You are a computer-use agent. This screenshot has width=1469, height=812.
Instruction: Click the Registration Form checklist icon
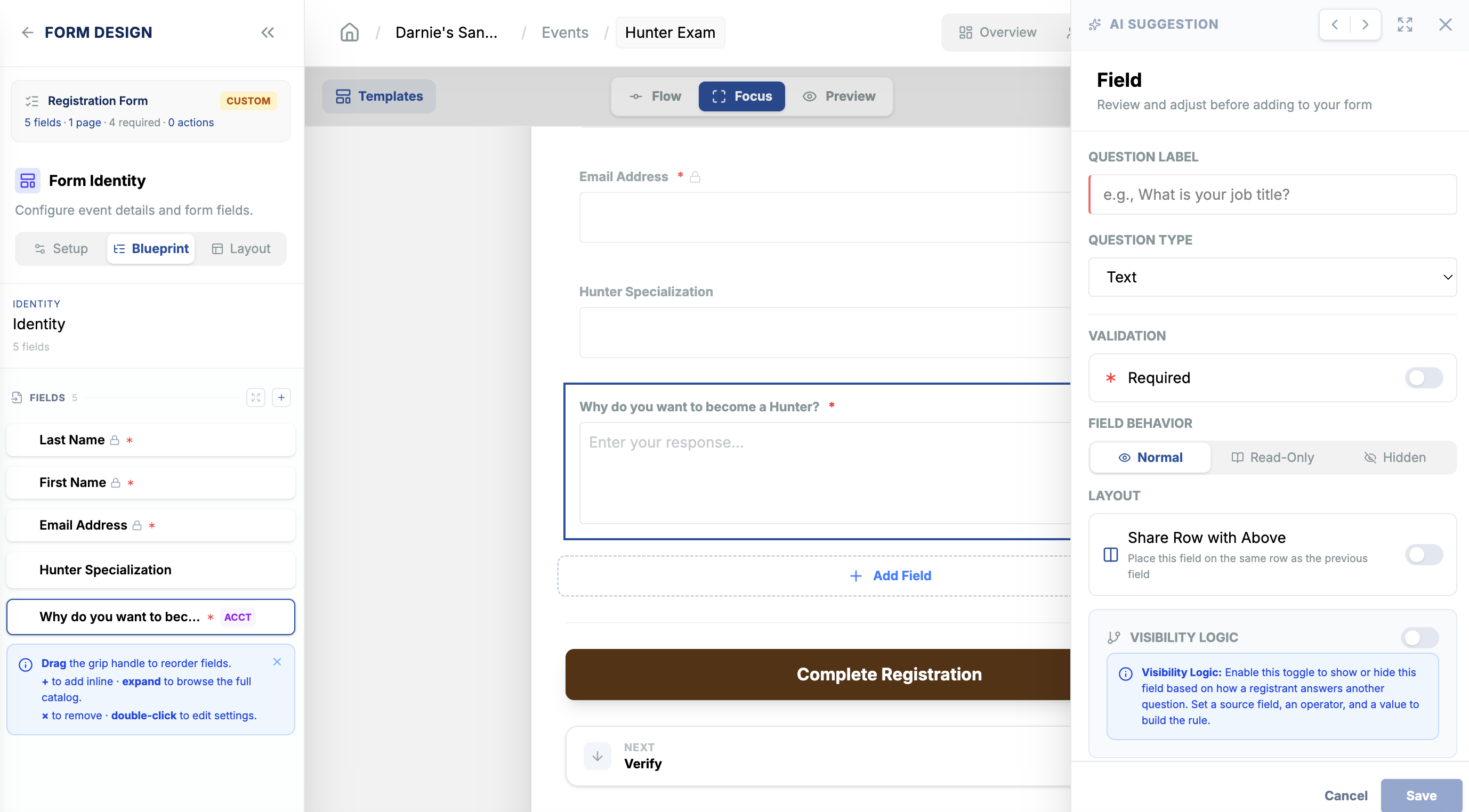point(32,101)
